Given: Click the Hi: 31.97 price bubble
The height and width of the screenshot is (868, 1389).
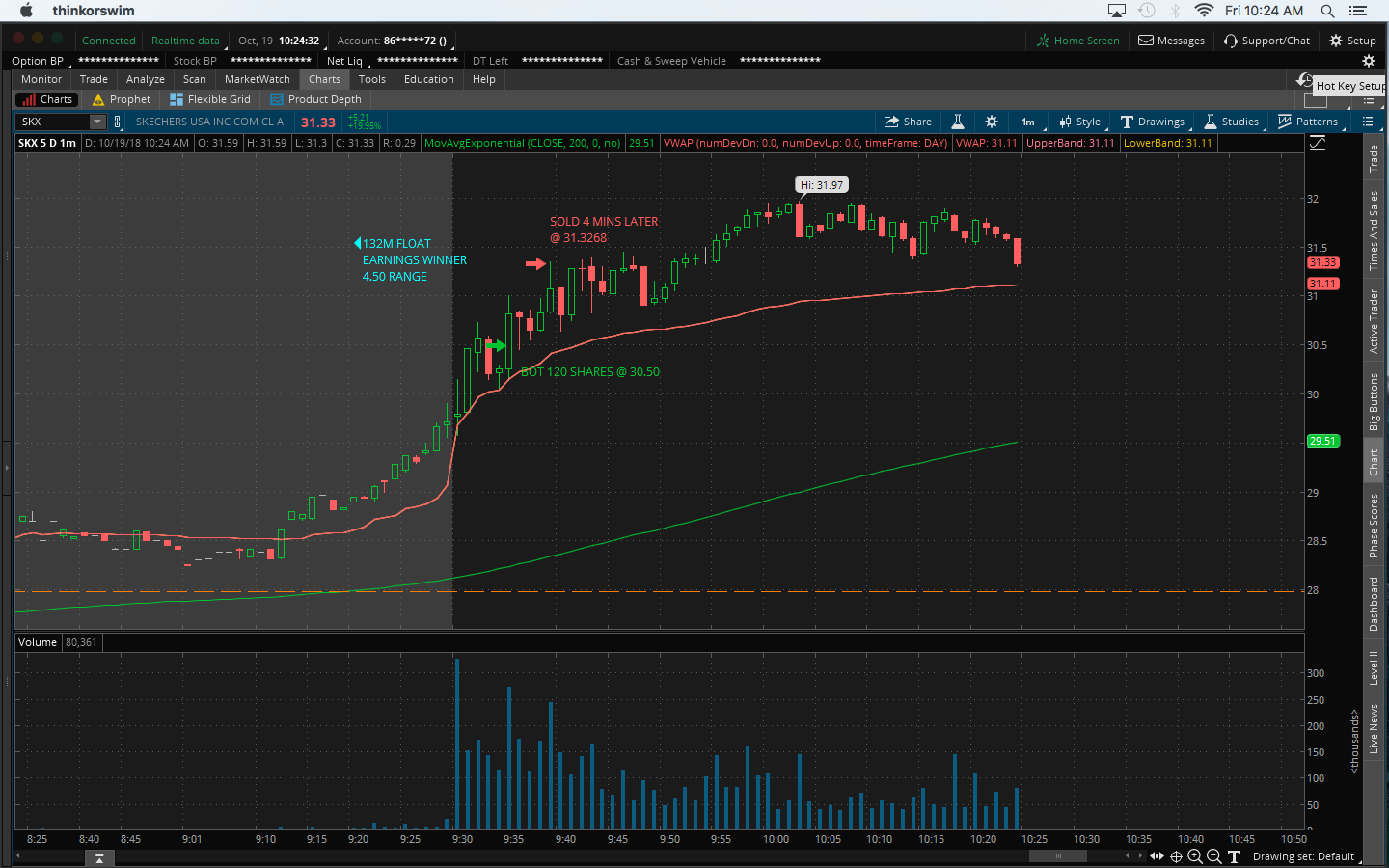Looking at the screenshot, I should (822, 184).
